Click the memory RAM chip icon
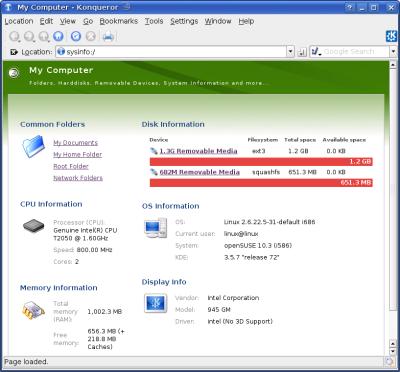Image resolution: width=400 pixels, height=372 pixels. [33, 310]
